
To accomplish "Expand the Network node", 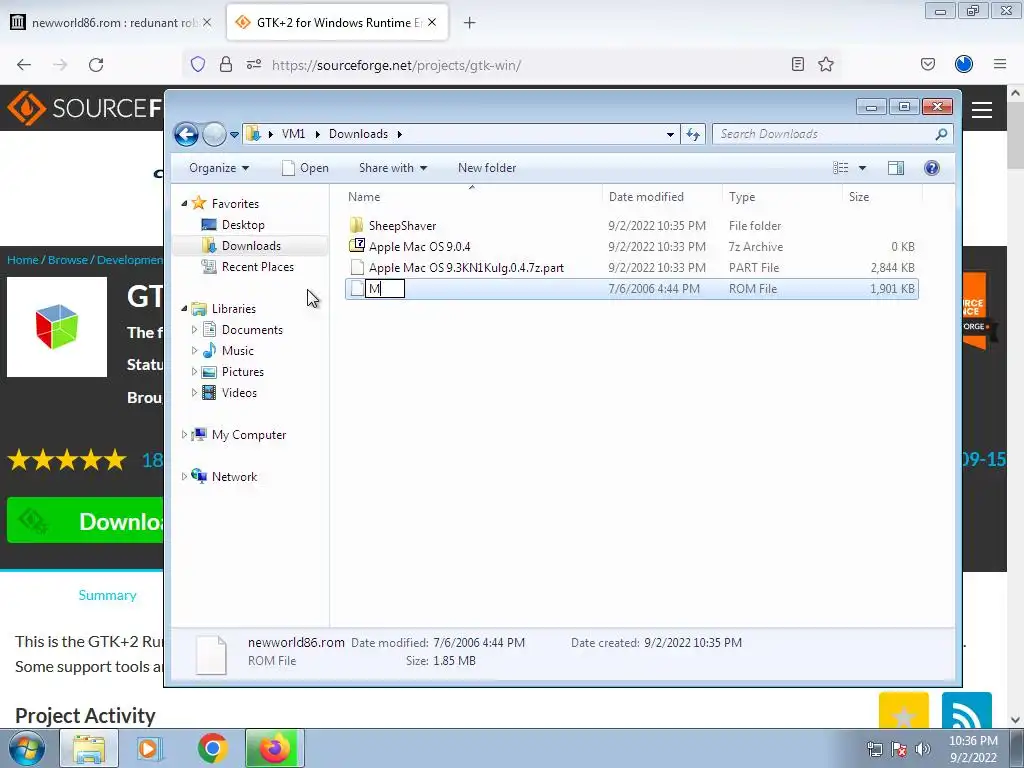I will [184, 477].
